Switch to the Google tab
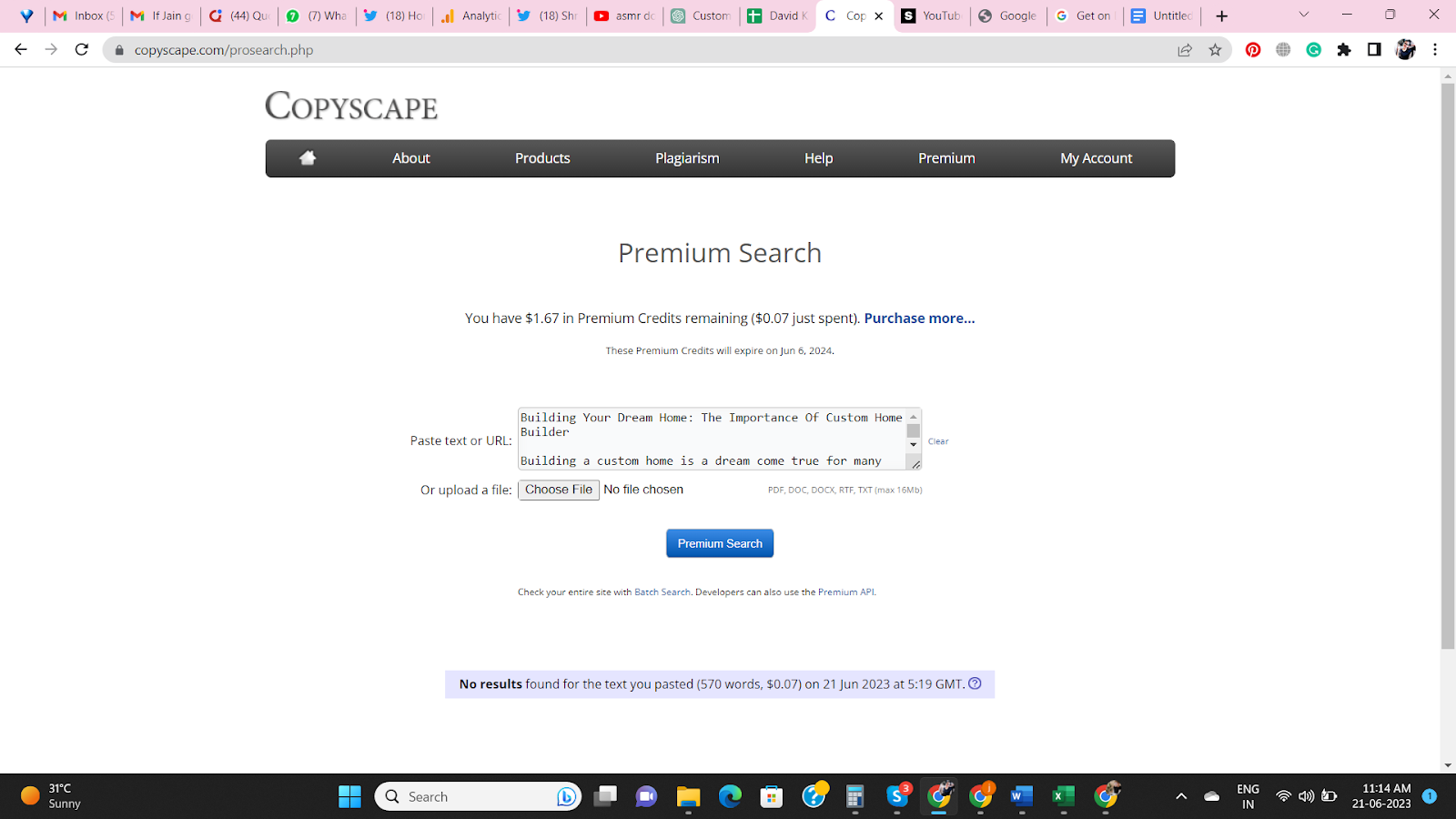This screenshot has height=819, width=1456. click(1008, 15)
